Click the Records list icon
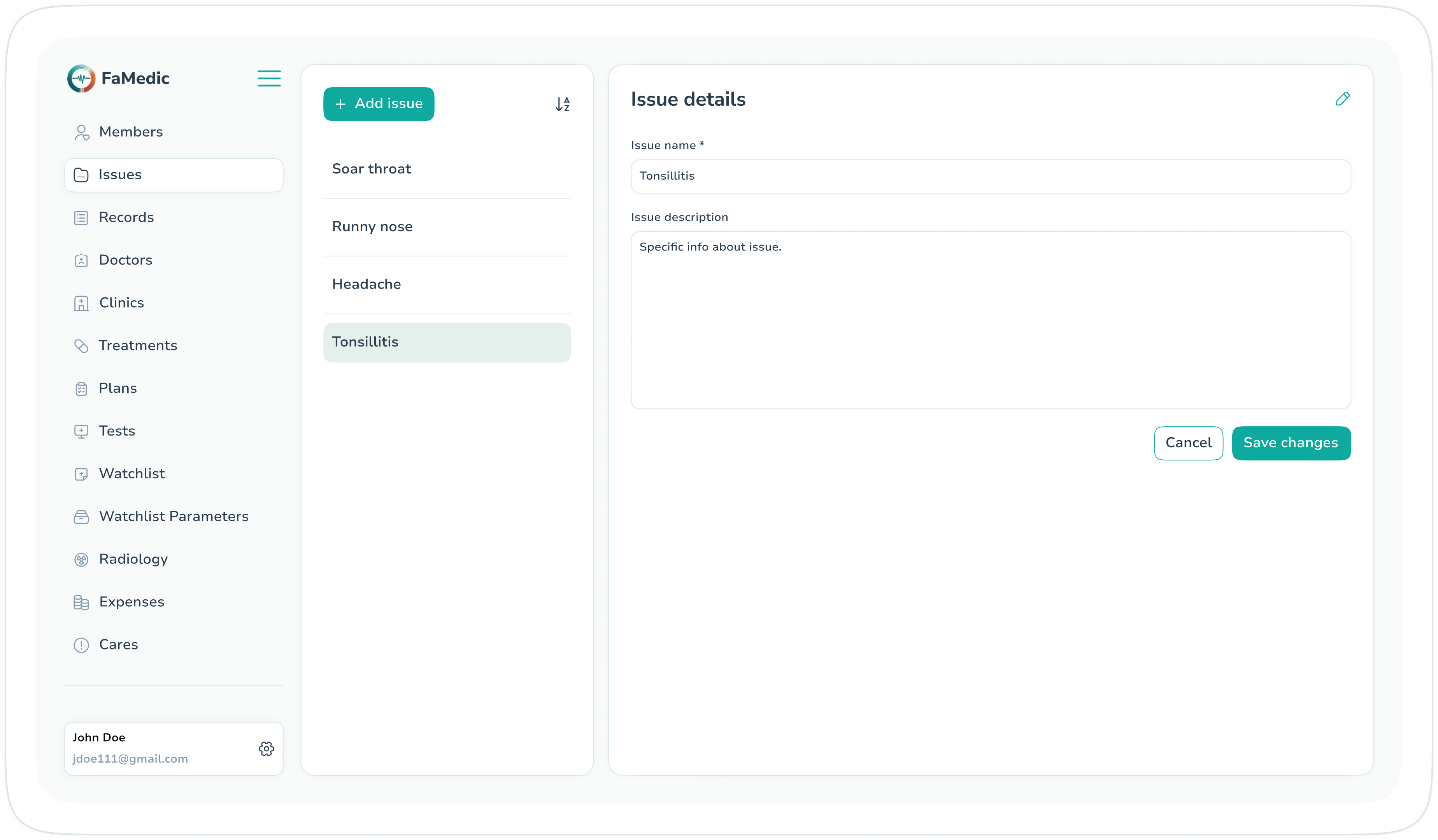 tap(81, 218)
